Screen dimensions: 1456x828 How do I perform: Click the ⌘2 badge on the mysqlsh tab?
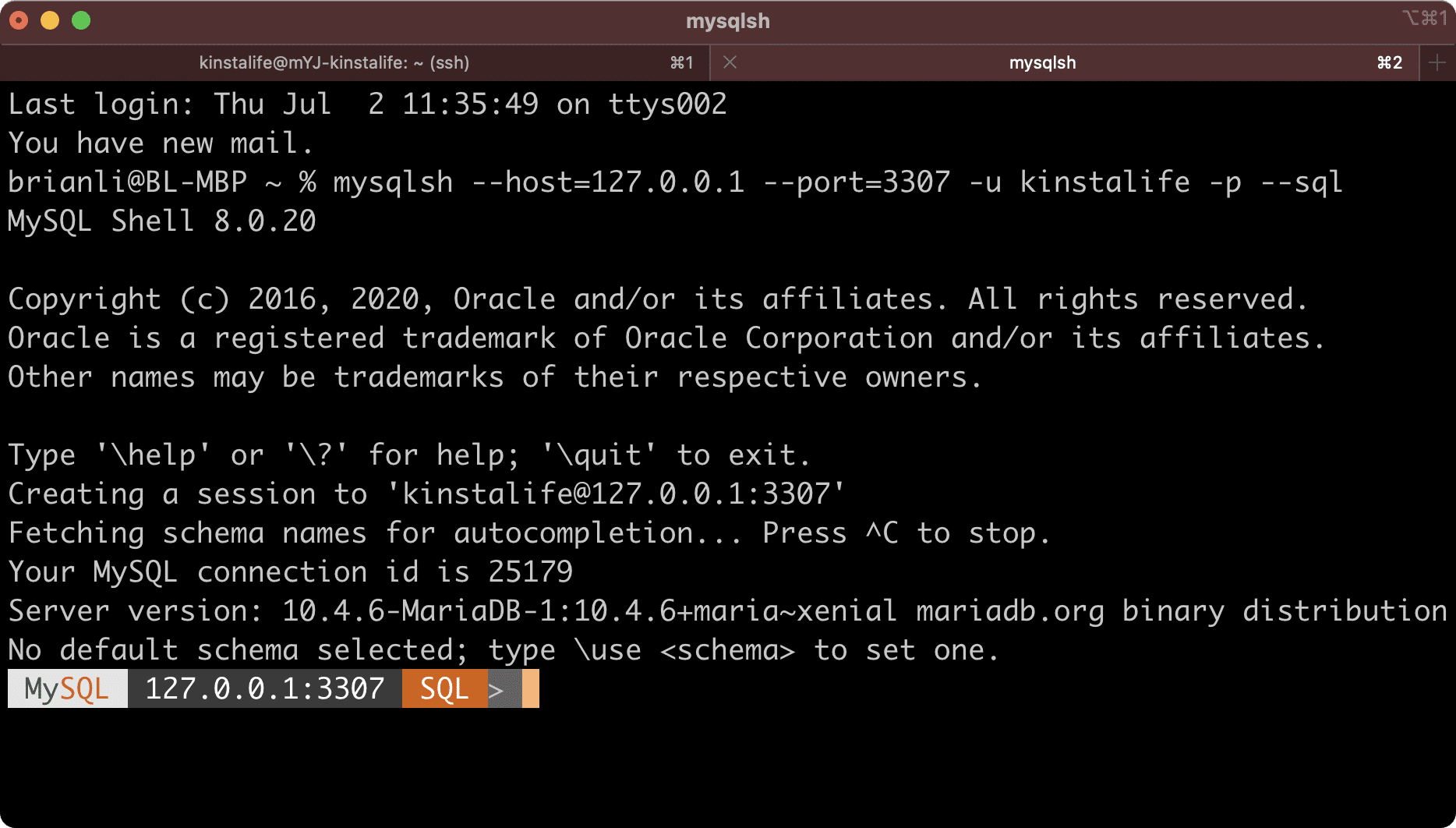pos(1389,62)
